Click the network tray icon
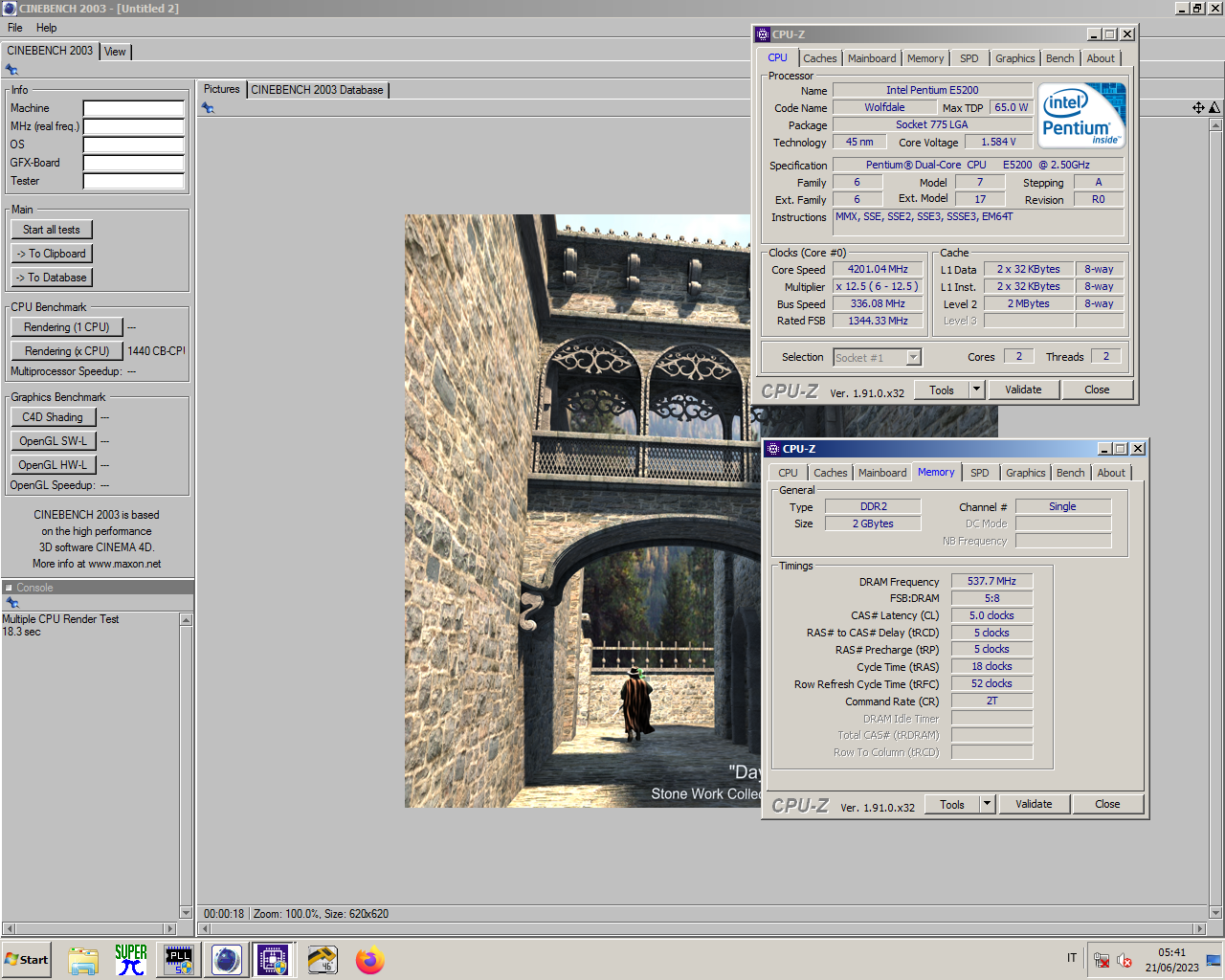The width and height of the screenshot is (1225, 980). point(1102,960)
